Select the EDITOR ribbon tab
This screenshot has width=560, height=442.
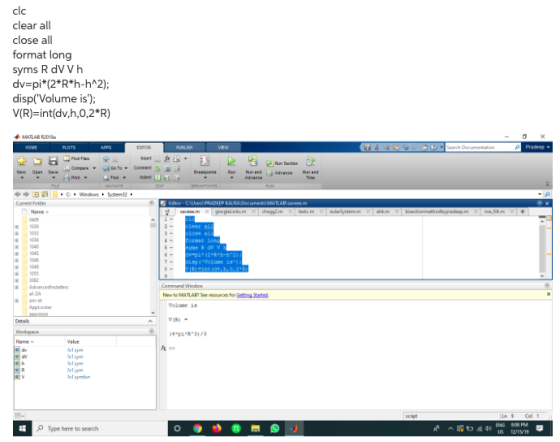144,147
